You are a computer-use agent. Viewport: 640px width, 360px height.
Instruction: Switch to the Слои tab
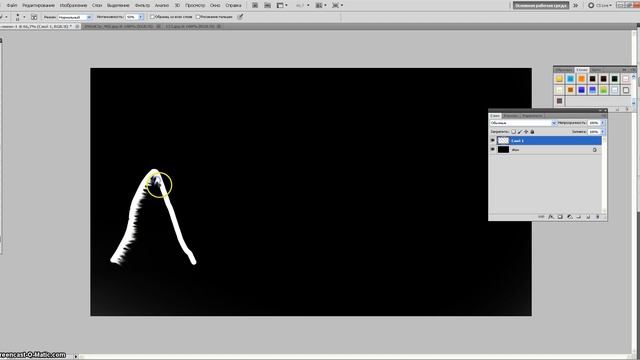[495, 116]
